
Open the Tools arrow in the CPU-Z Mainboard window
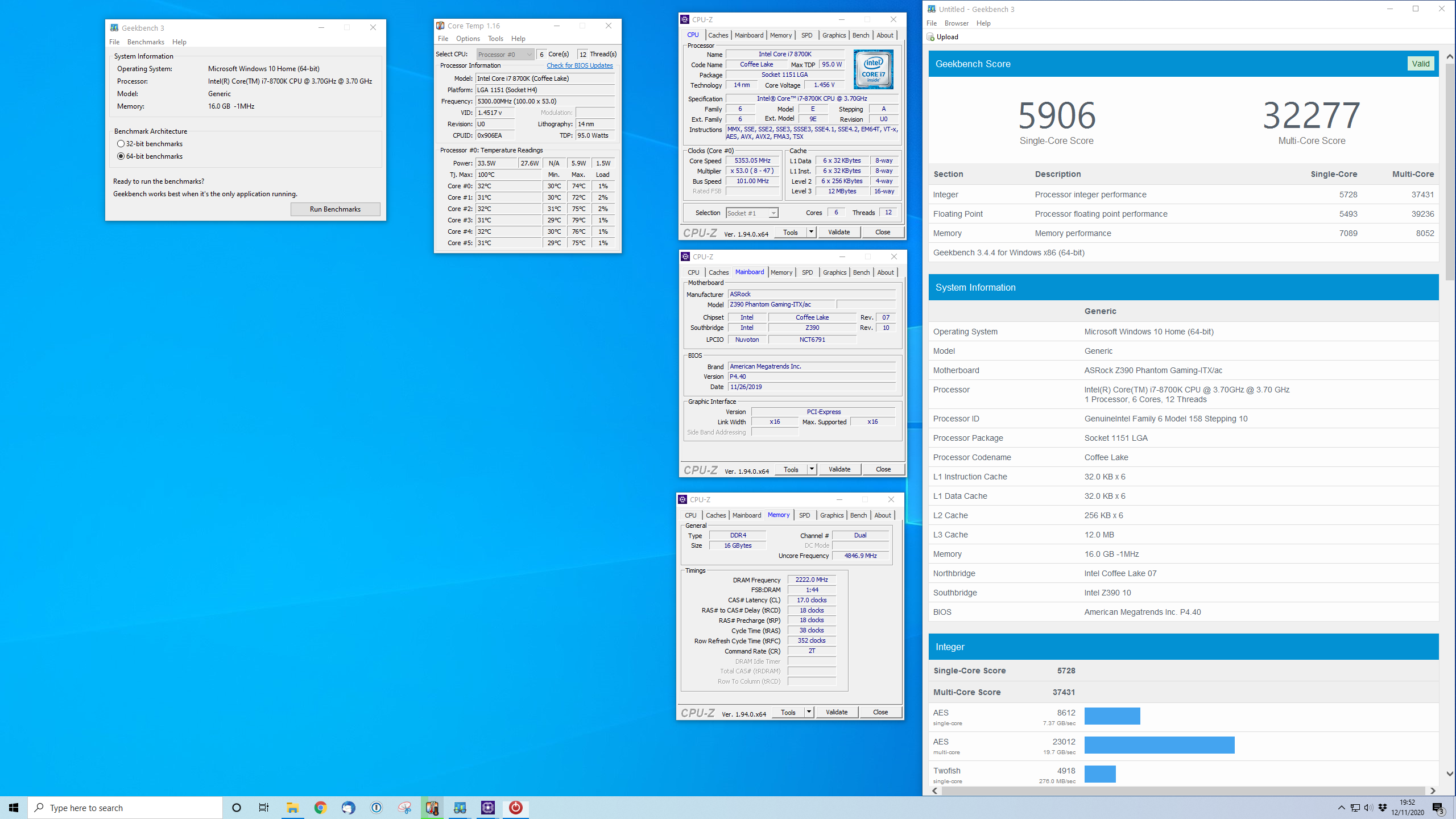812,469
